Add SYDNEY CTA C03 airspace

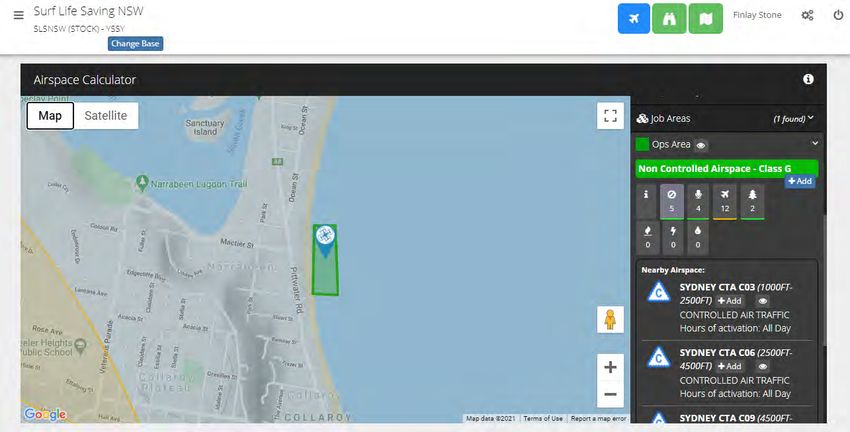point(730,301)
